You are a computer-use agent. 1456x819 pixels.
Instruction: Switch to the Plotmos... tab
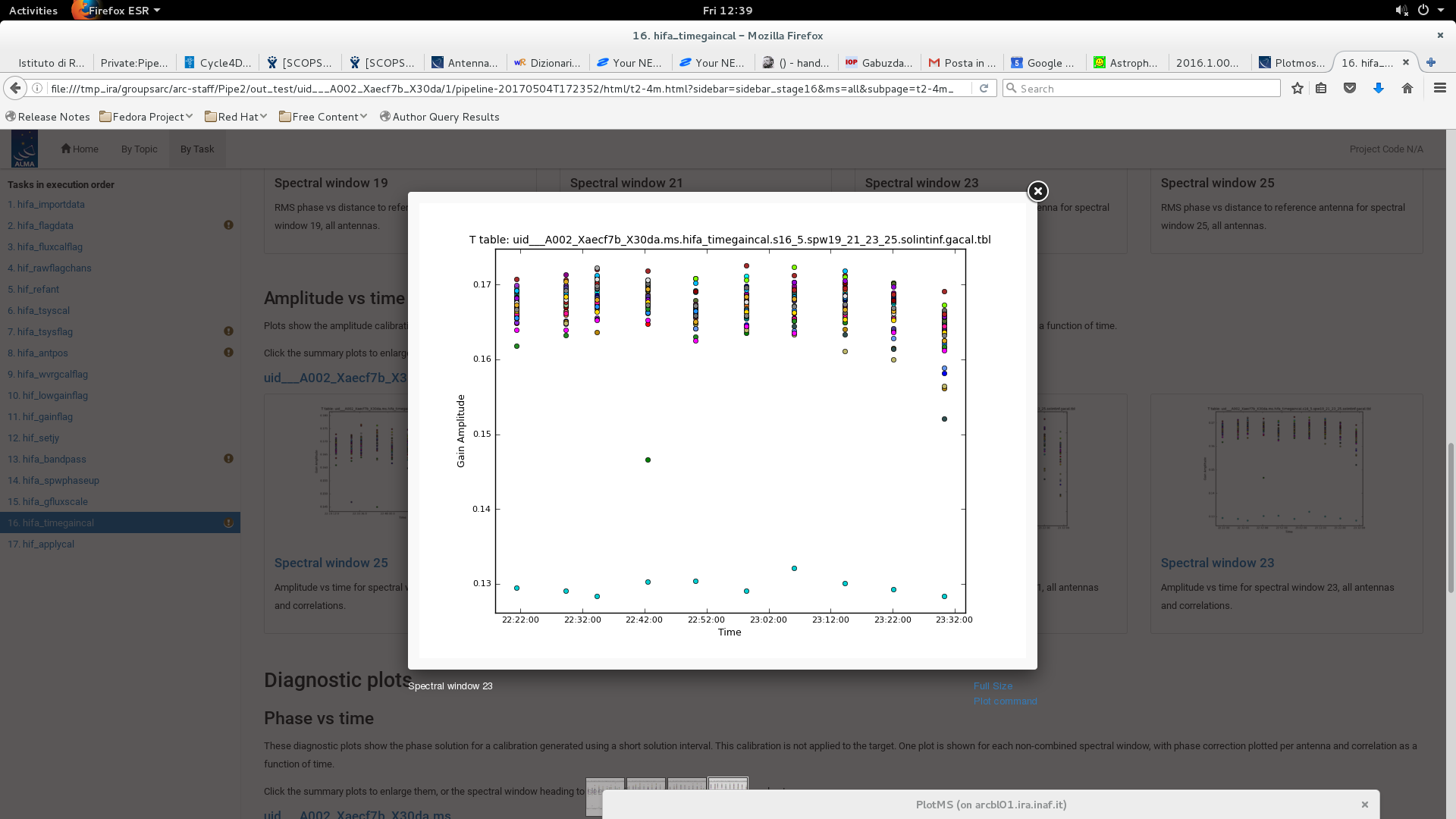click(x=1292, y=63)
